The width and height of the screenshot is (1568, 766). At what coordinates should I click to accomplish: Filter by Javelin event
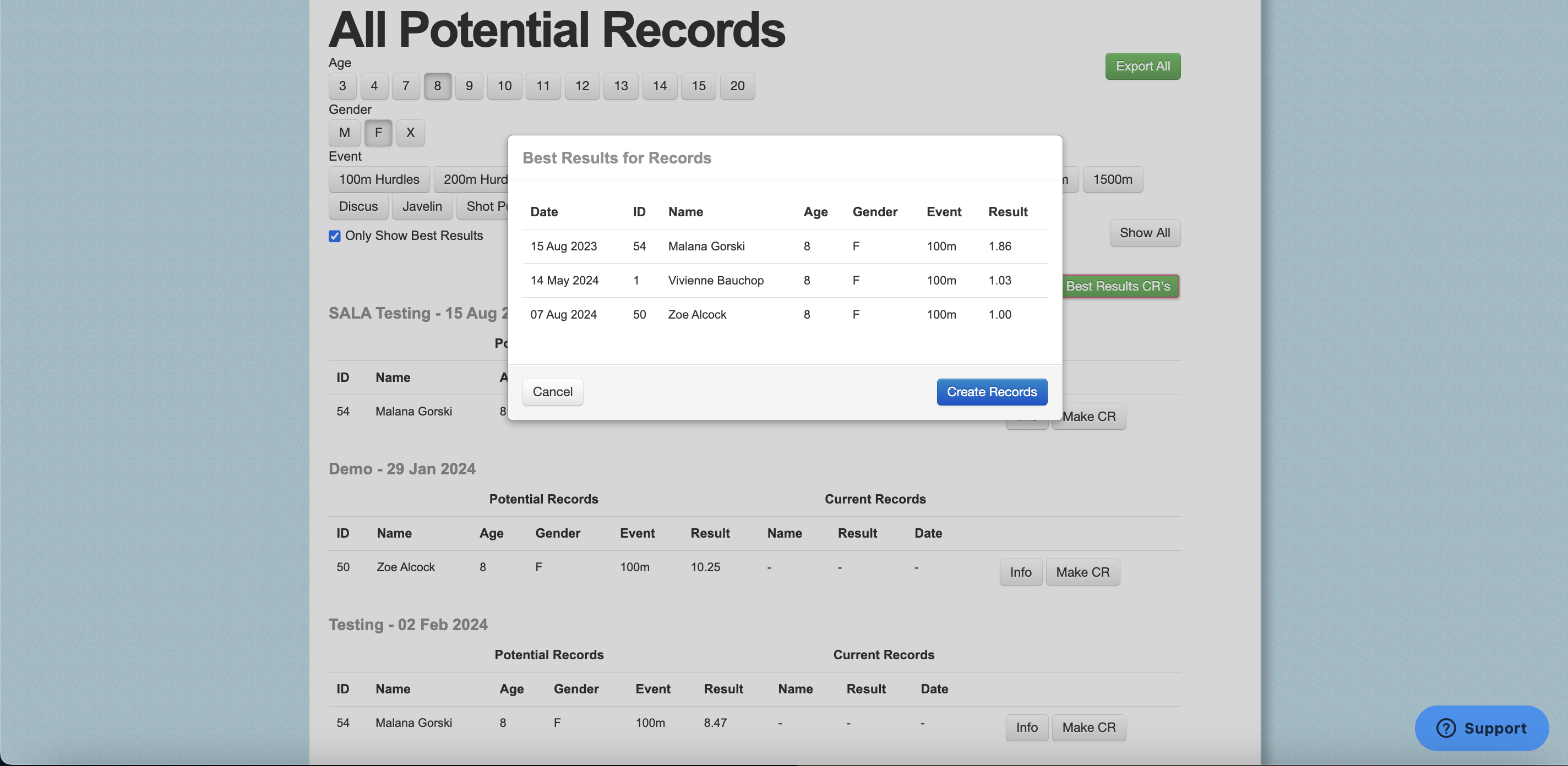422,206
